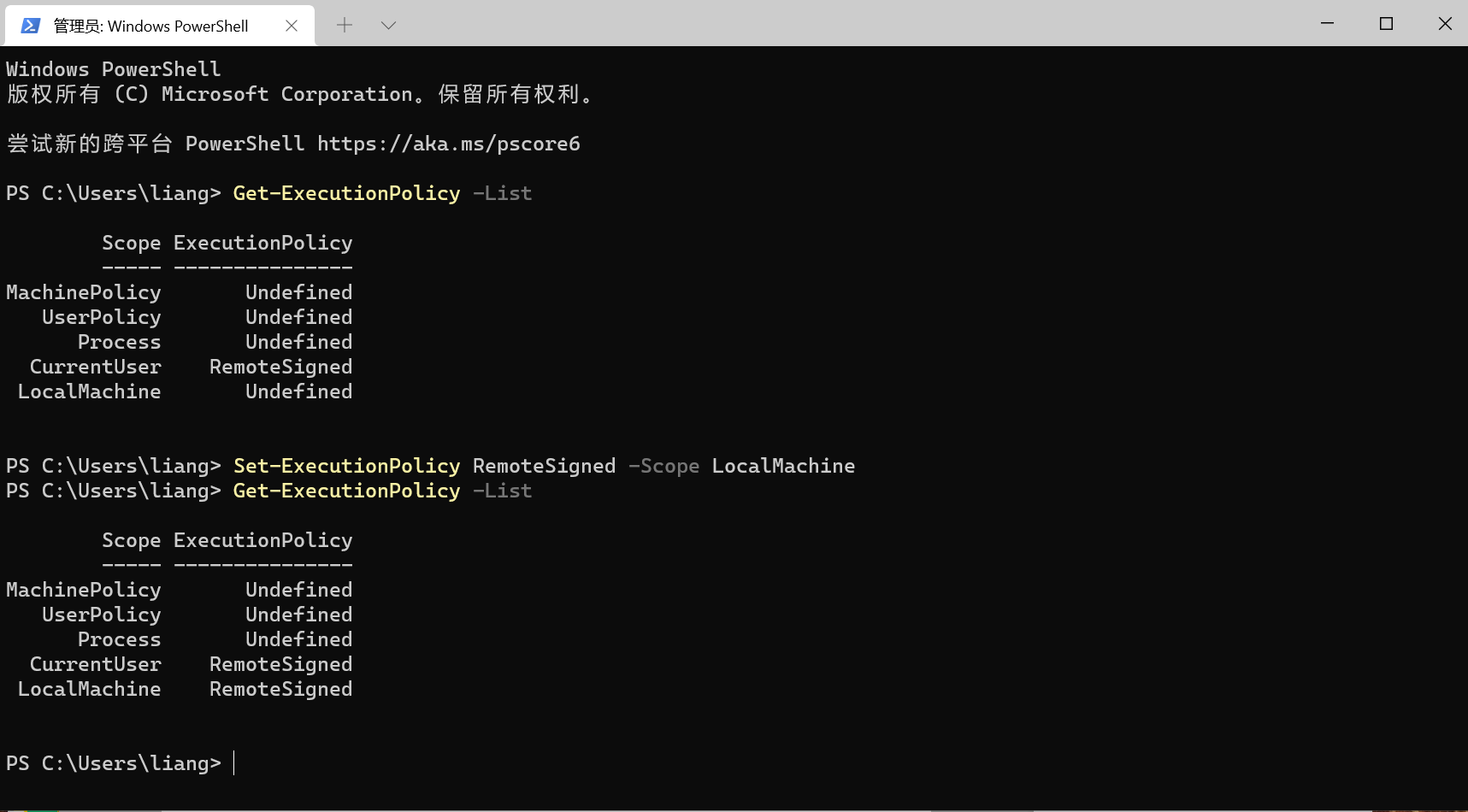
Task: Select the first Get-ExecutionPolicy command text
Action: (x=345, y=193)
